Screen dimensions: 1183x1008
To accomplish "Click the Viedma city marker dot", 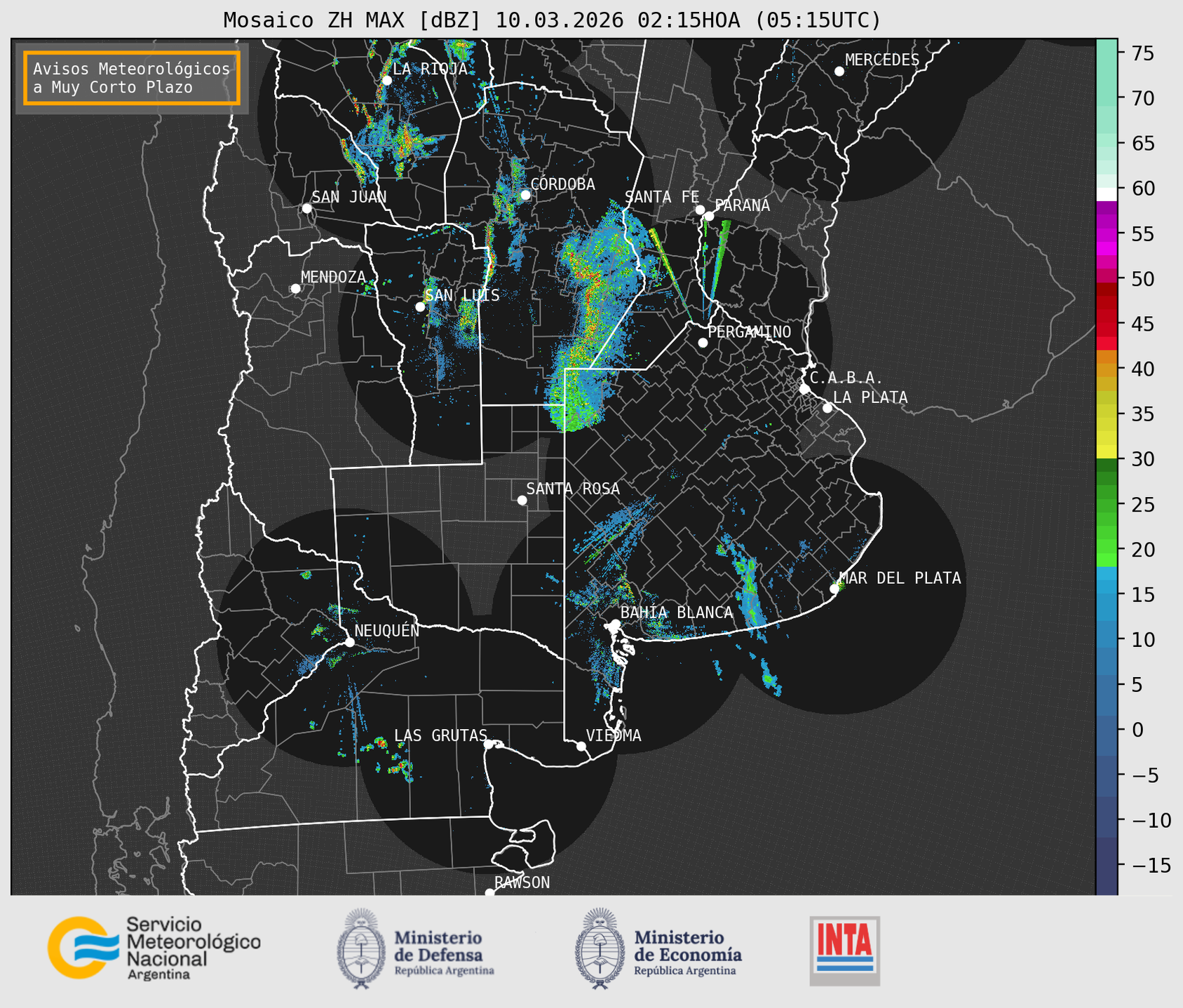I will (x=581, y=746).
